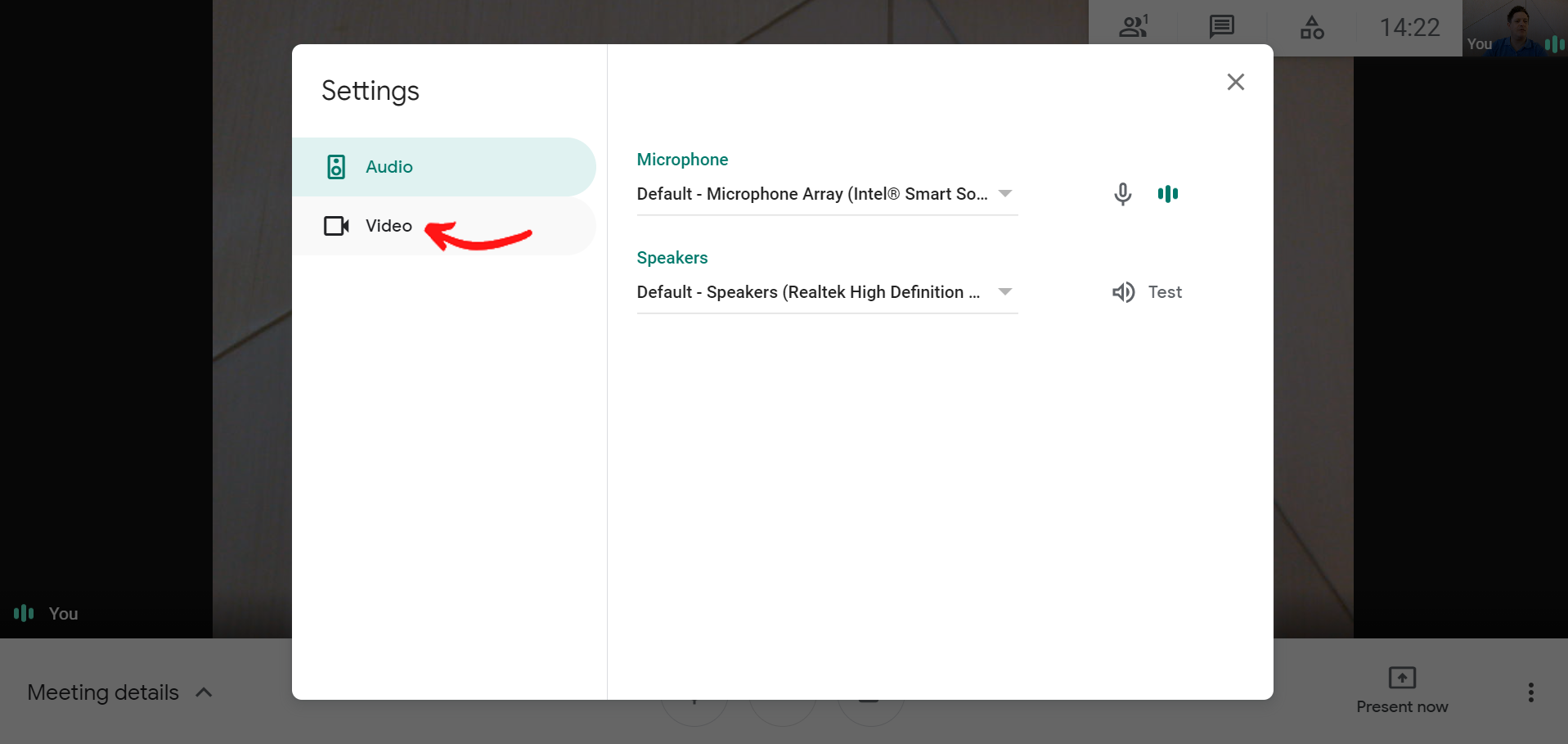Select the Audio settings tab
Viewport: 1568px width, 744px height.
point(389,167)
